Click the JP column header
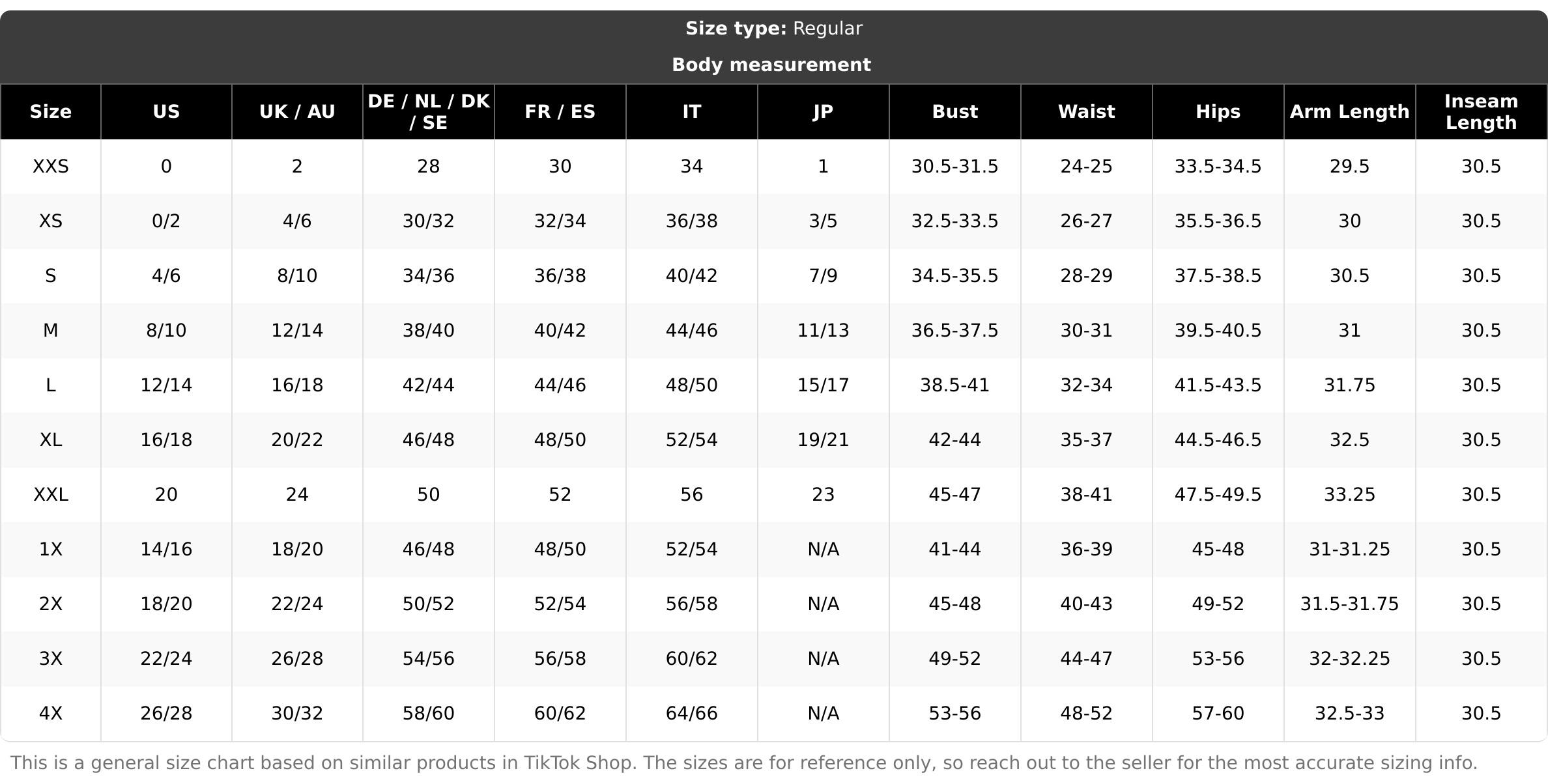1548x784 pixels. click(823, 111)
